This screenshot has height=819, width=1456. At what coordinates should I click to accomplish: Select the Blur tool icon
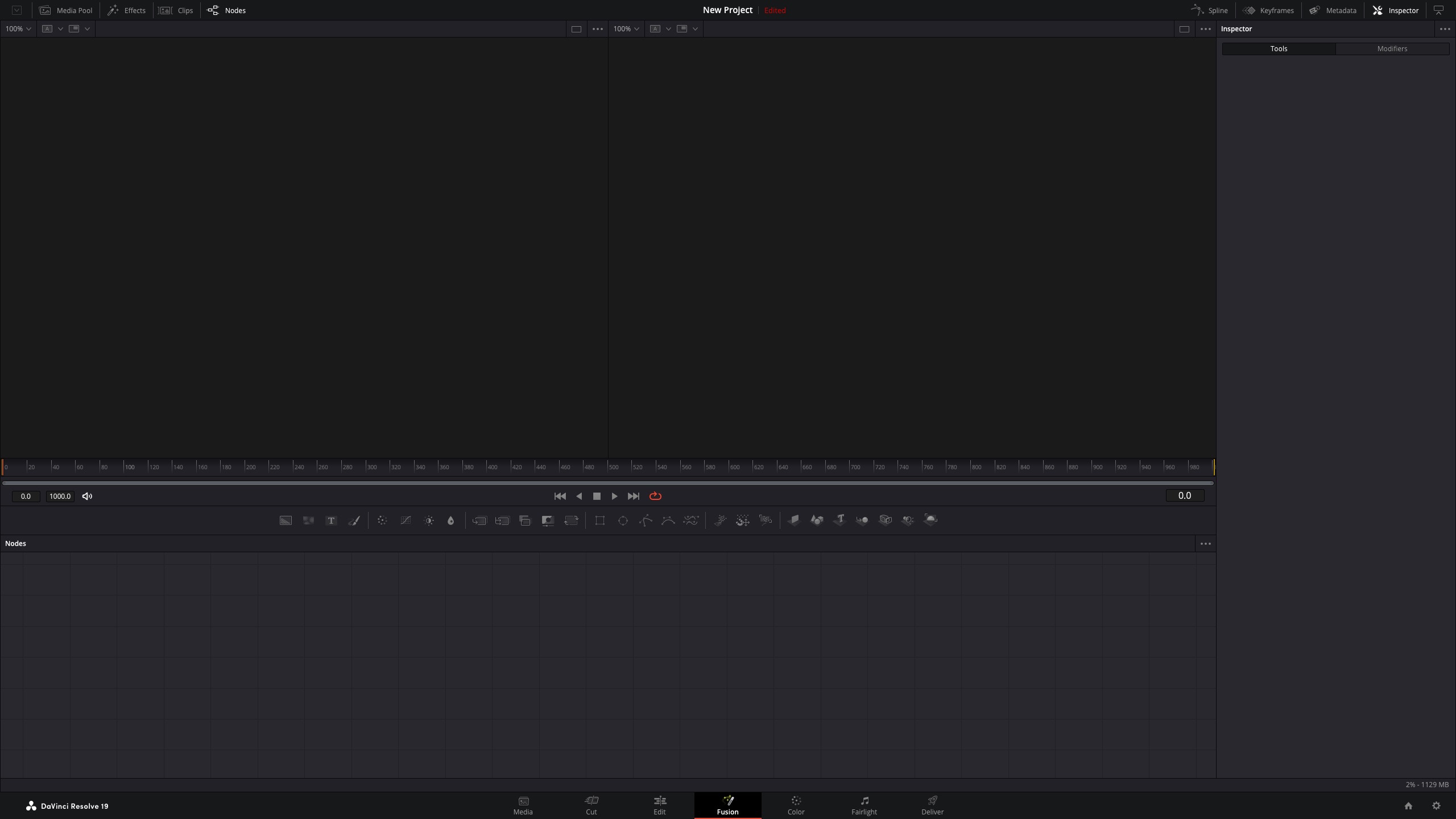tap(382, 520)
